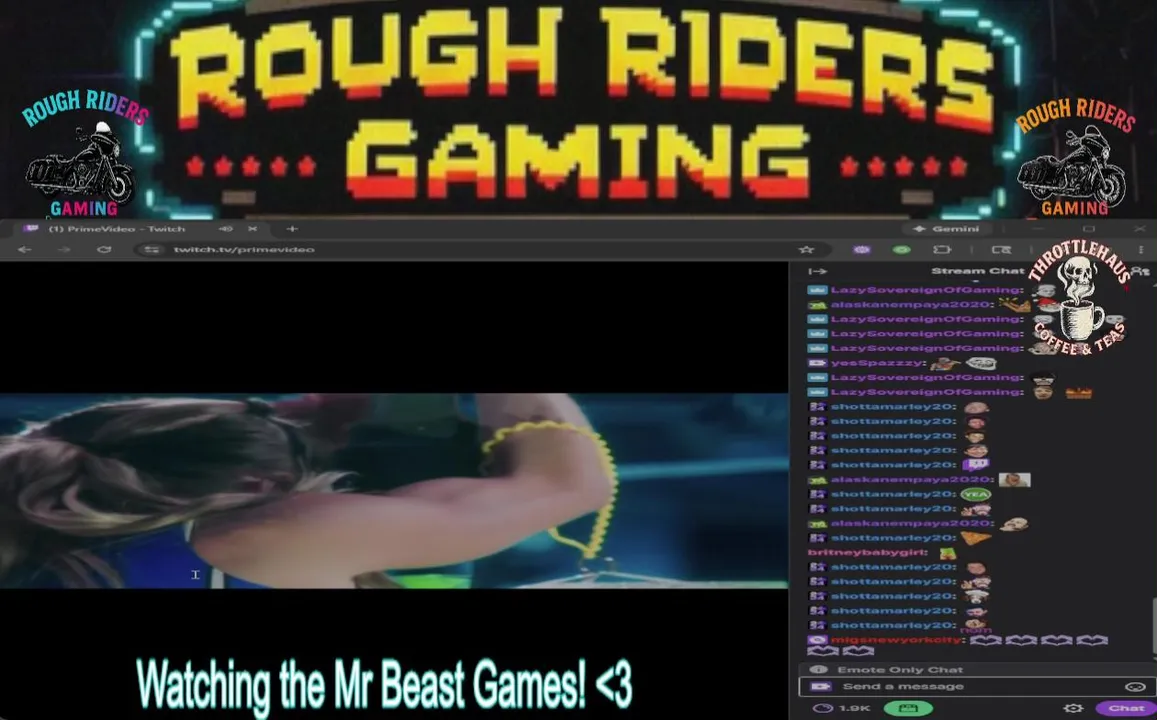Click username migsnewyorkcity in chat
Screen dimensions: 1157x720
pos(896,640)
